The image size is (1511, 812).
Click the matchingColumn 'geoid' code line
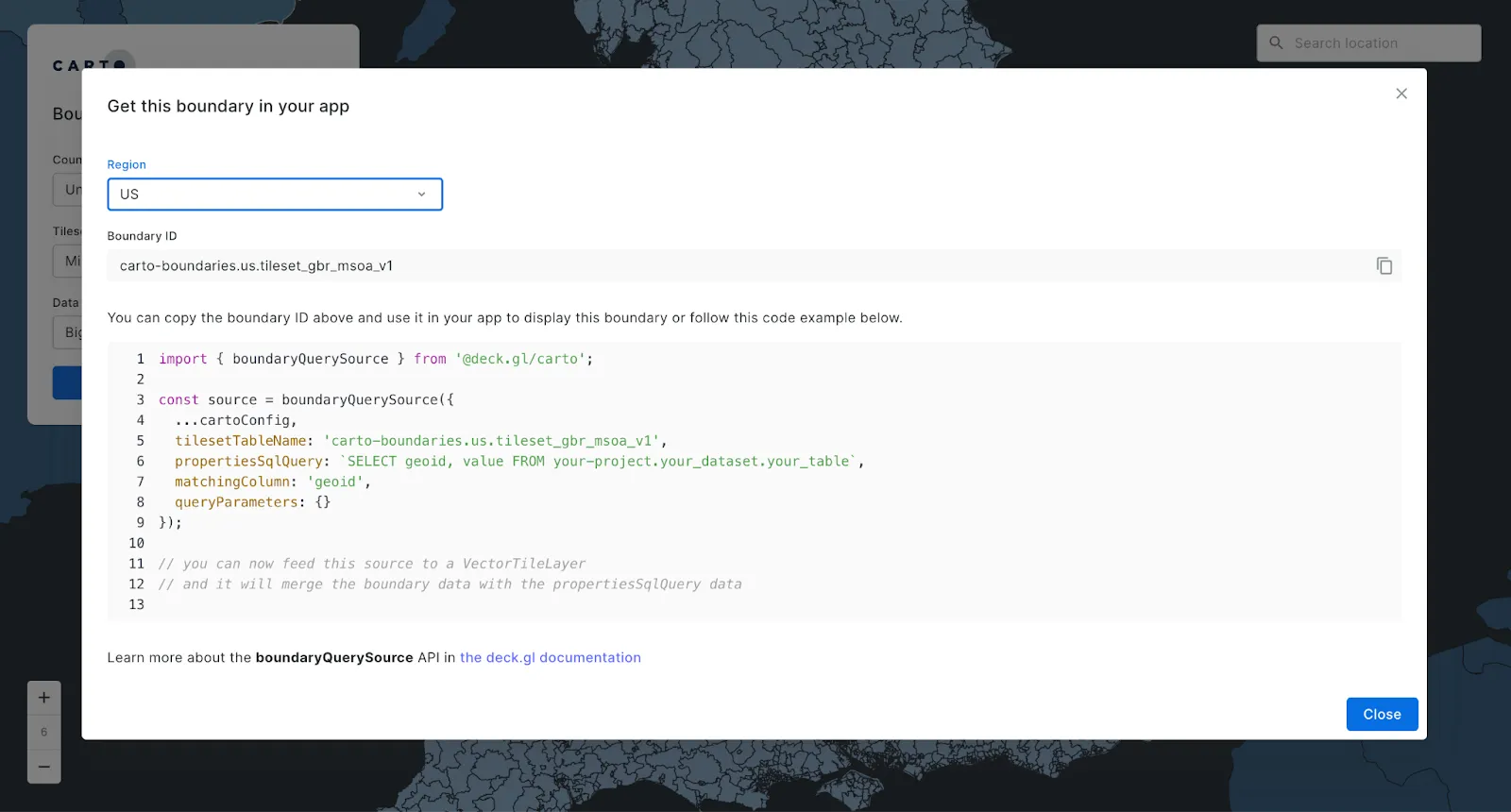tap(273, 482)
